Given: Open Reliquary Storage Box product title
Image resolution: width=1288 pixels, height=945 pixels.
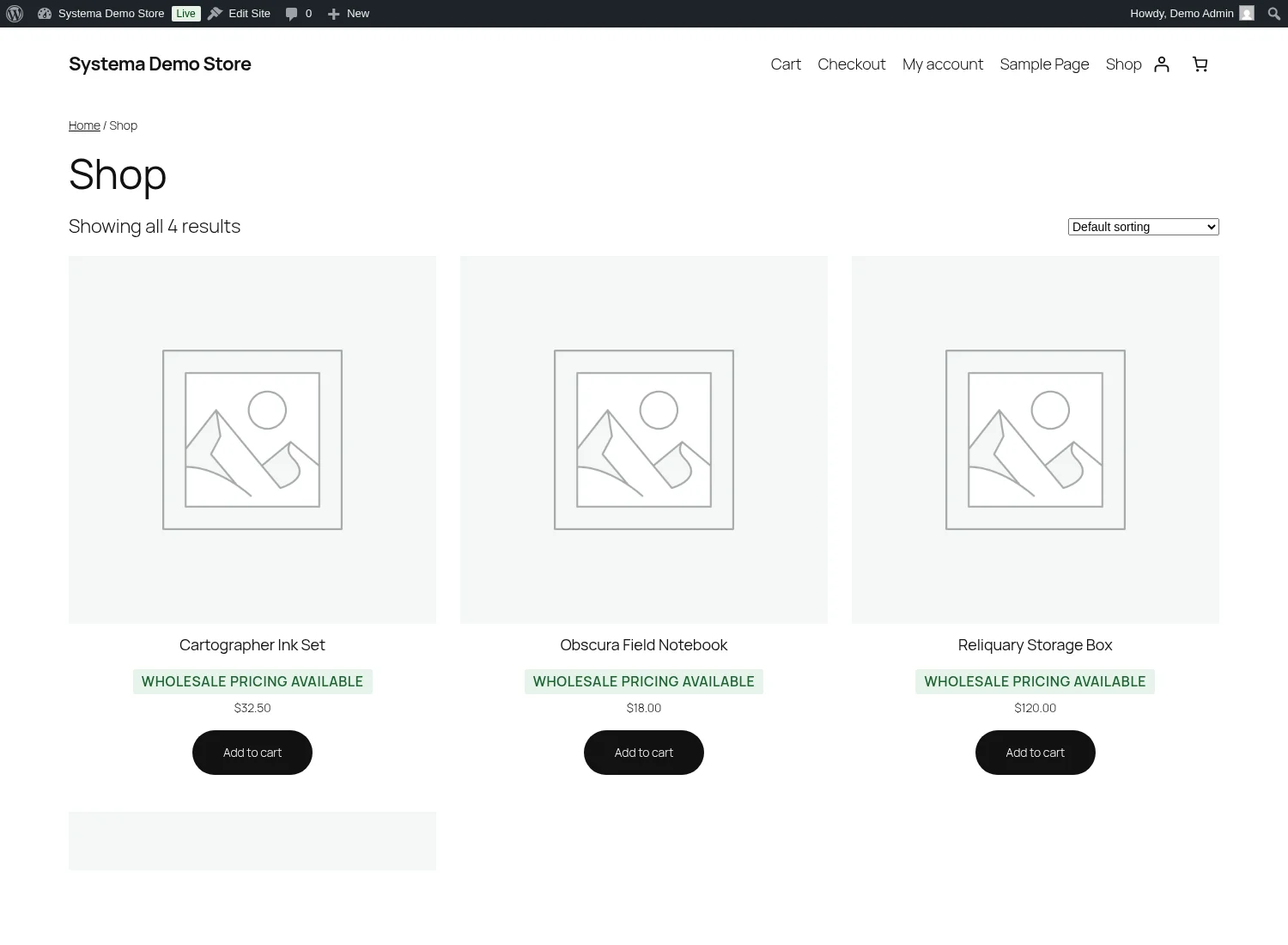Looking at the screenshot, I should pyautogui.click(x=1036, y=645).
